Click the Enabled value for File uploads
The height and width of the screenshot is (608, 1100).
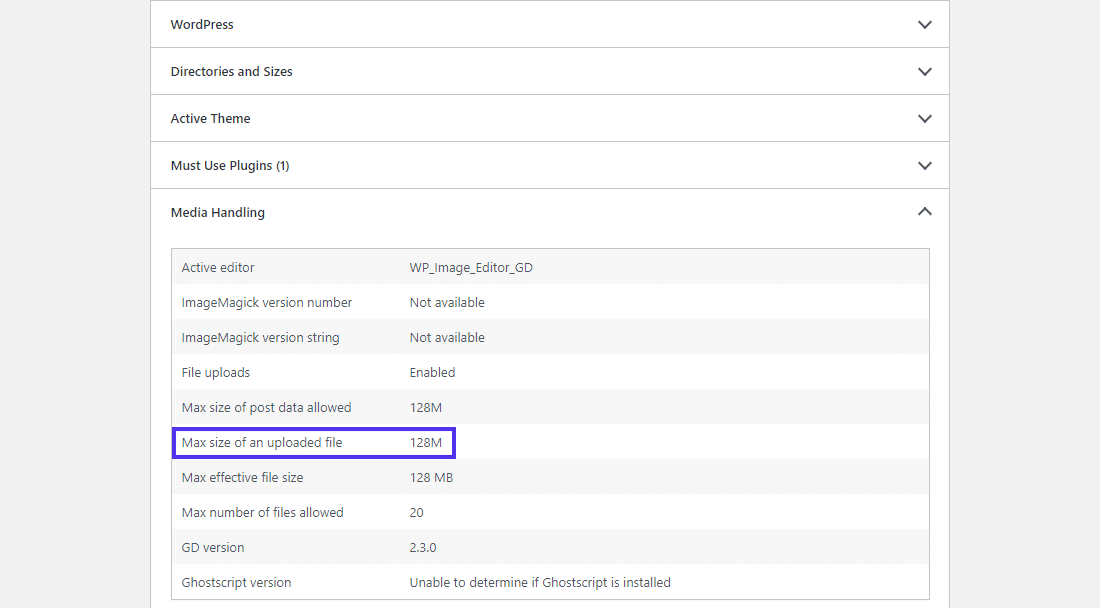coord(432,372)
